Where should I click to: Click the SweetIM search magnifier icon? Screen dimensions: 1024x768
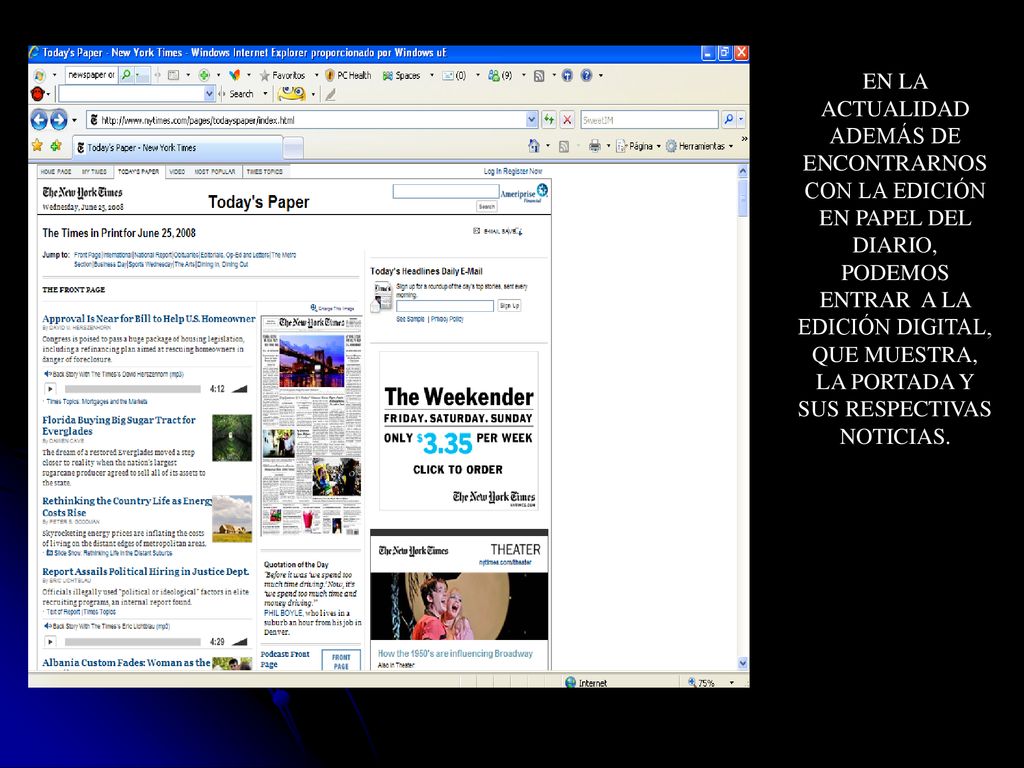click(728, 120)
